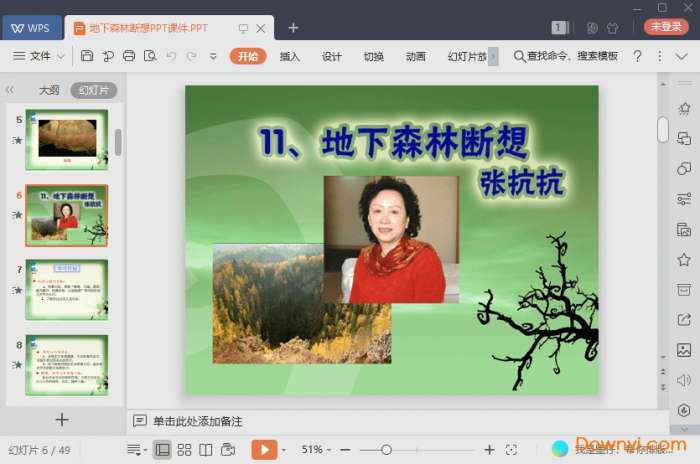This screenshot has height=464, width=700.
Task: Switch to the 幻灯片 thumbnails view
Action: click(x=94, y=90)
